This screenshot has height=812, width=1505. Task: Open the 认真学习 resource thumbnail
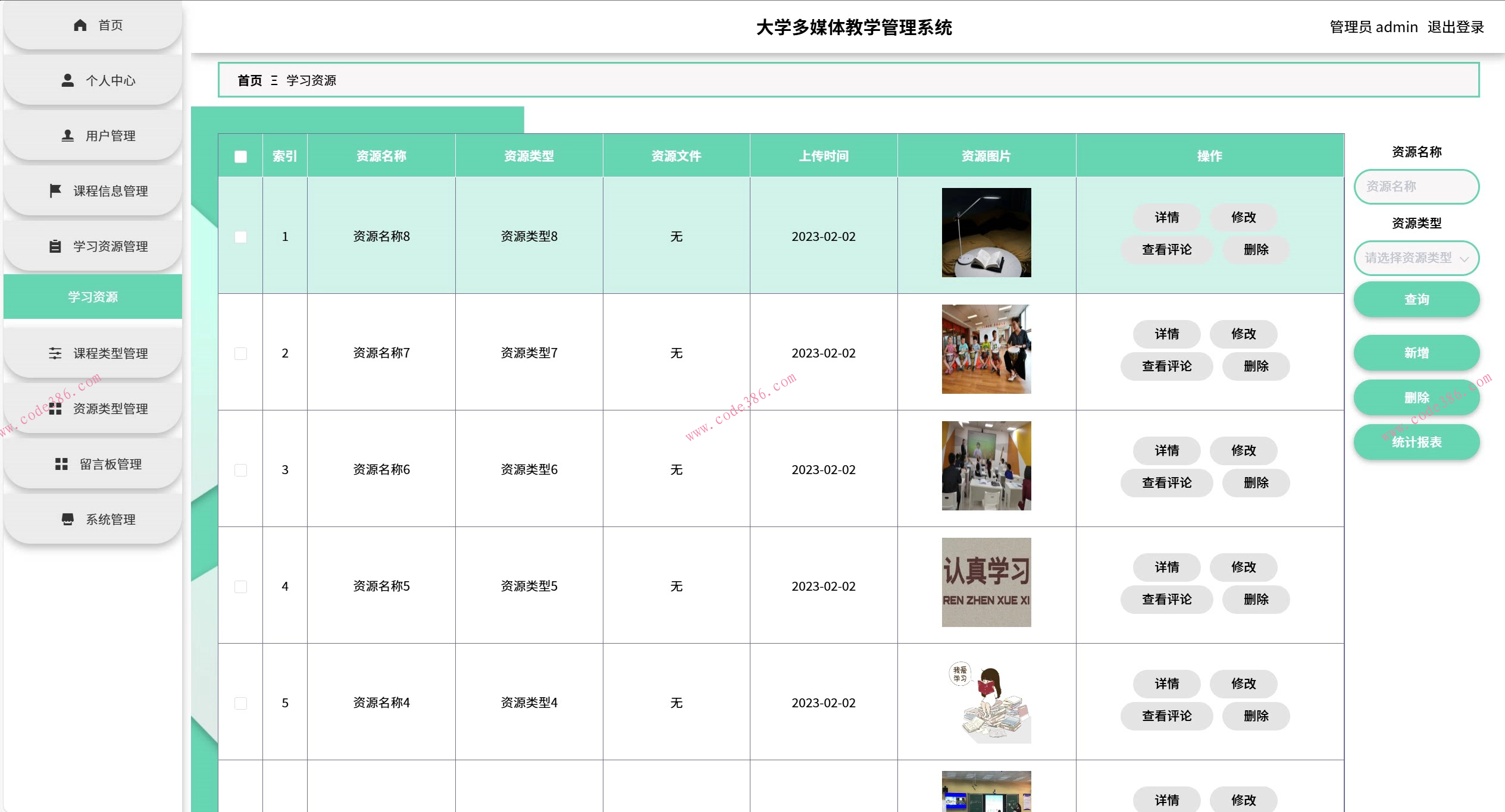pyautogui.click(x=986, y=582)
